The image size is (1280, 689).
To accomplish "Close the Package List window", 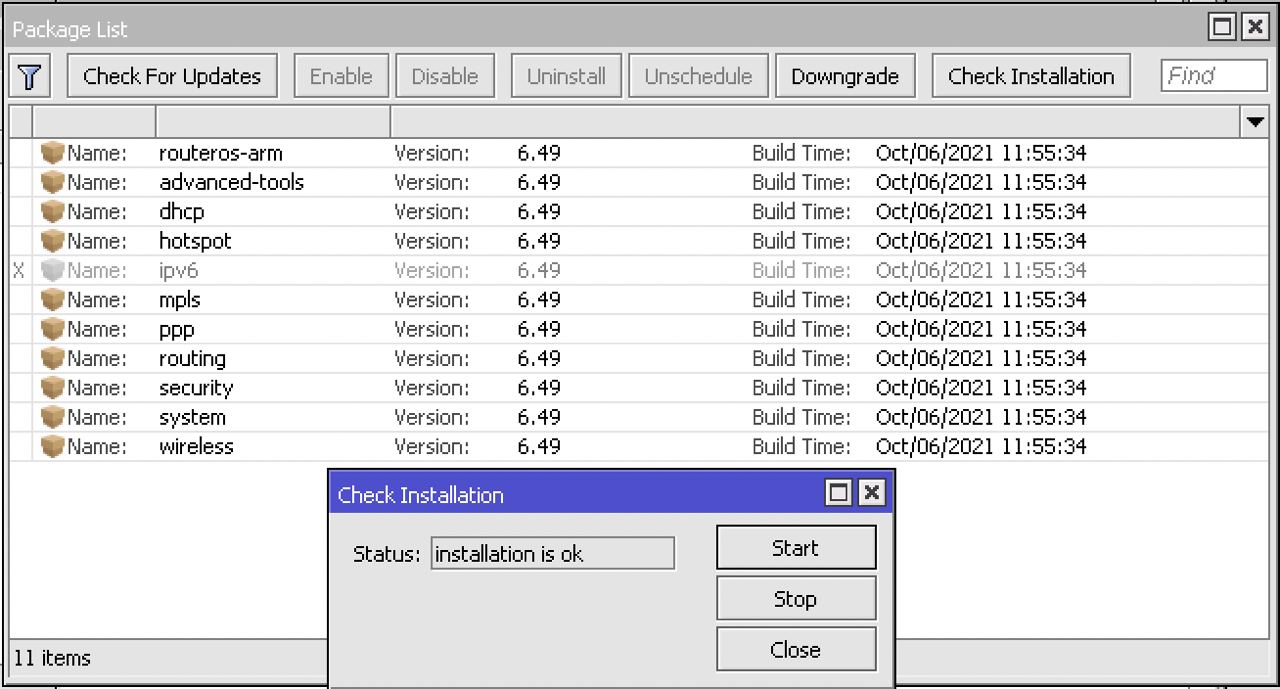I will [x=1255, y=28].
